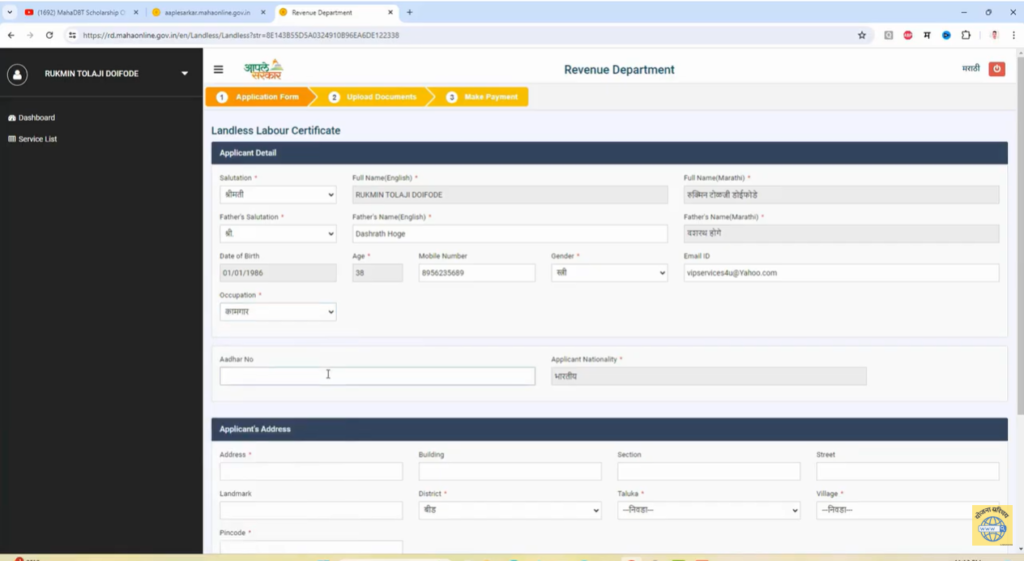The image size is (1024, 561).
Task: Click the globe badge at bottom right
Action: [x=991, y=525]
